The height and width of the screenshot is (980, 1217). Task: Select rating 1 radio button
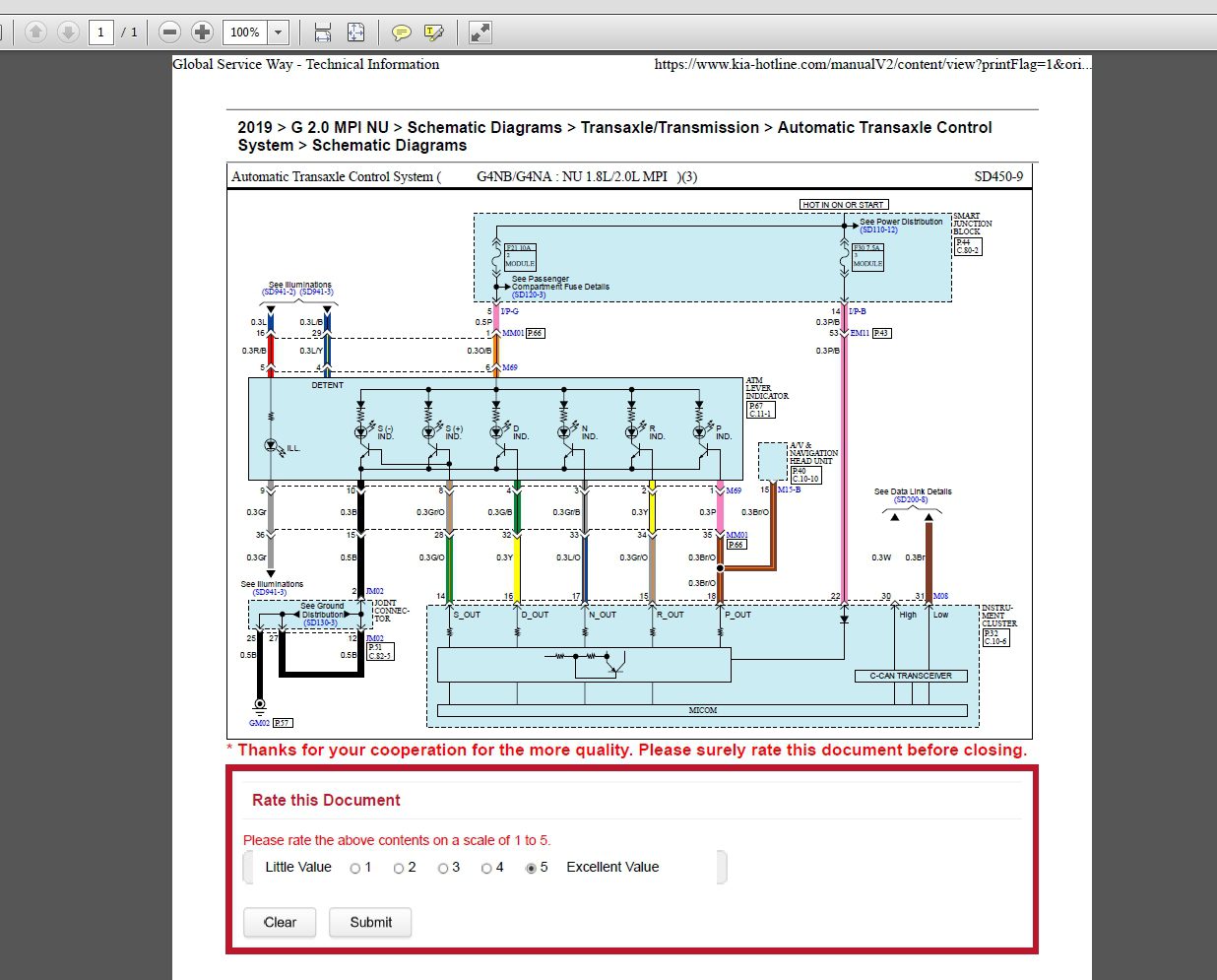[355, 869]
